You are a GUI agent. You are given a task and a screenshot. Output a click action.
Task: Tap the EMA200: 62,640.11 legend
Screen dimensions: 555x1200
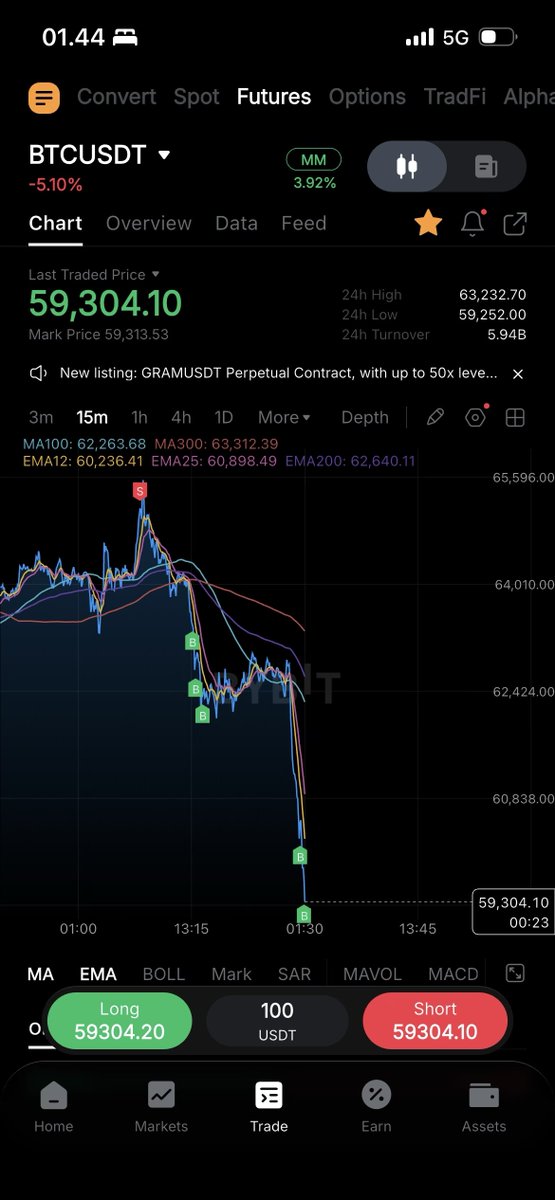click(350, 461)
